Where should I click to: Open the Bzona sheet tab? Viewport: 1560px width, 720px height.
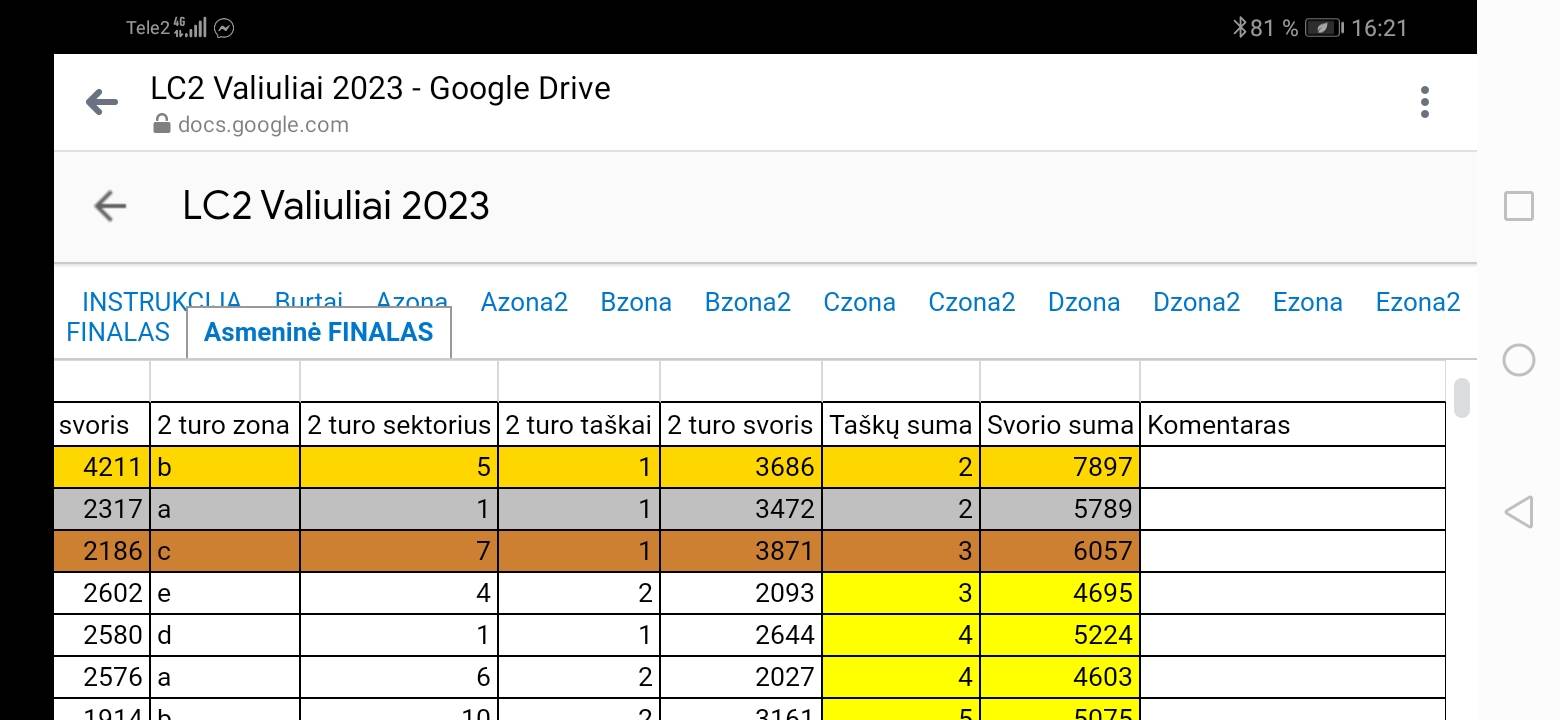click(x=636, y=302)
